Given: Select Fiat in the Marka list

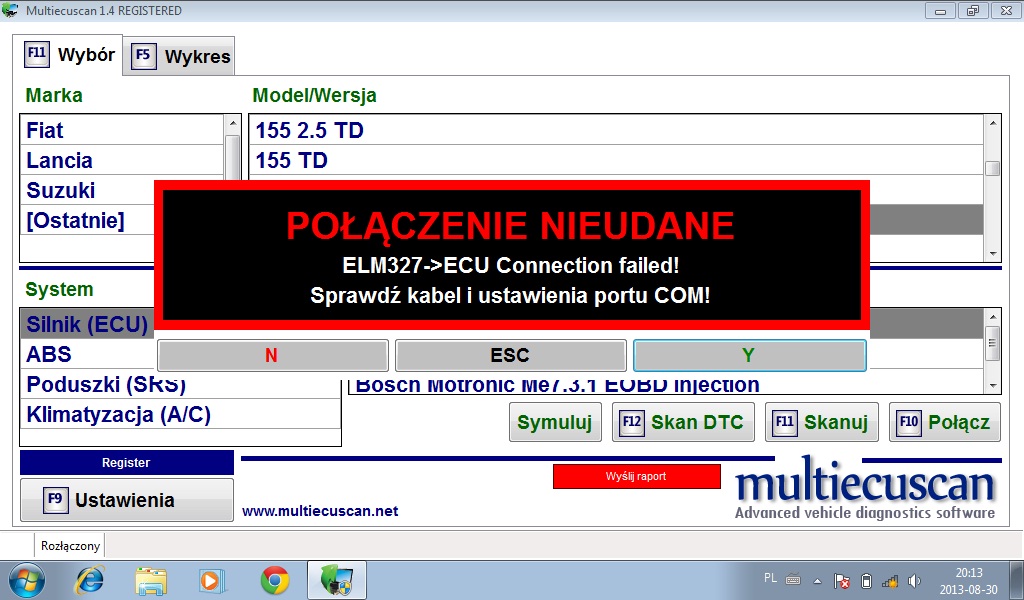Looking at the screenshot, I should tap(121, 130).
